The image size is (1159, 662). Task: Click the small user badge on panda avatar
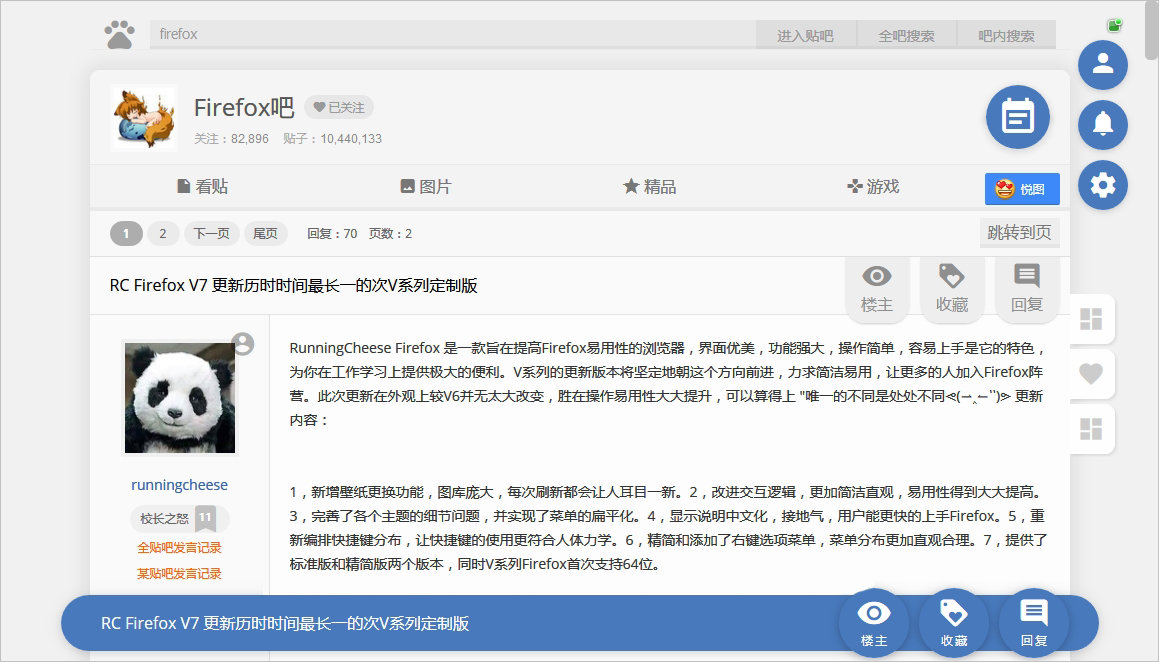[242, 344]
